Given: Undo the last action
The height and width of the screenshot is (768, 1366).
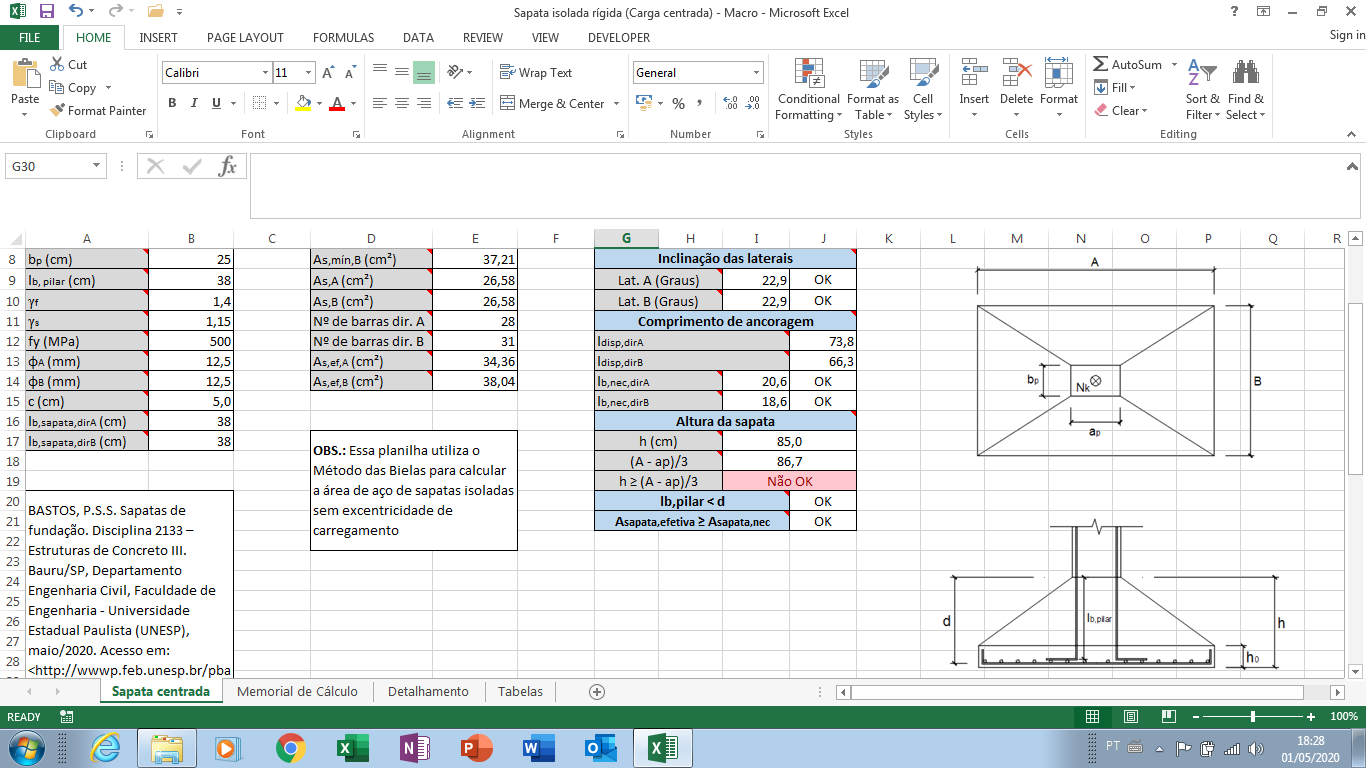Looking at the screenshot, I should [77, 12].
